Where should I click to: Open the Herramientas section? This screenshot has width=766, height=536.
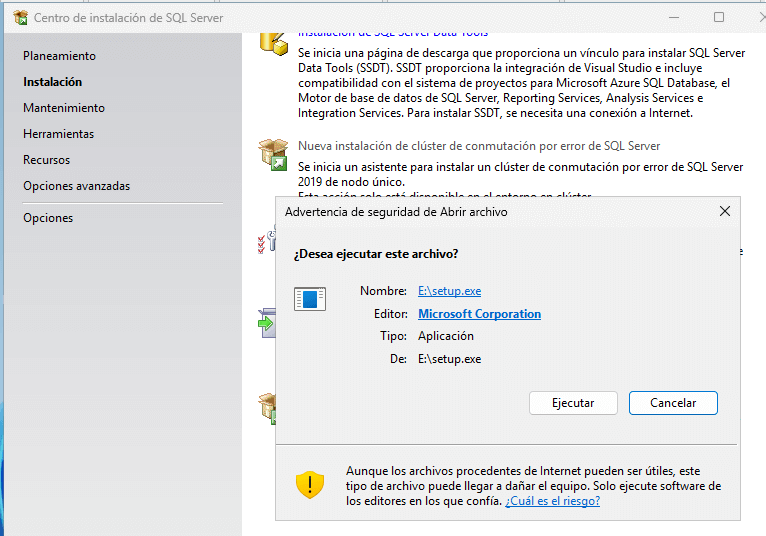(58, 134)
